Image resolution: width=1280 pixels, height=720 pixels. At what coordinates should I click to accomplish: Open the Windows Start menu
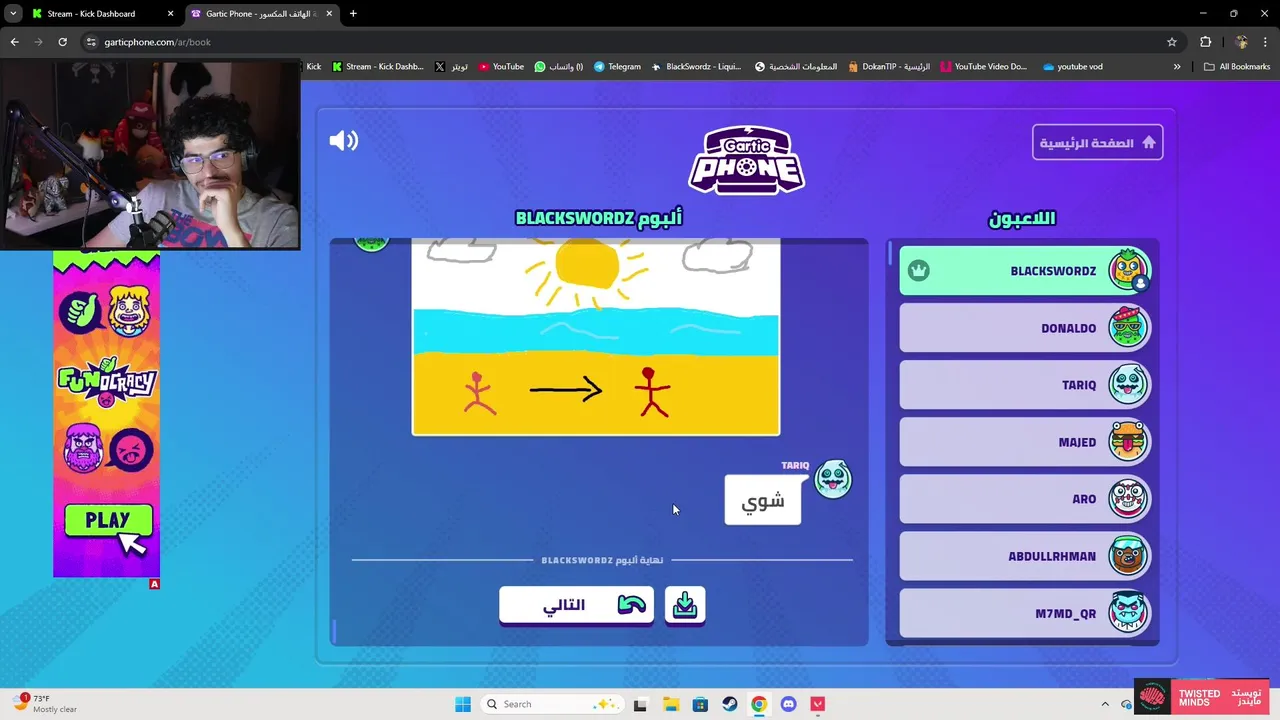pos(463,704)
